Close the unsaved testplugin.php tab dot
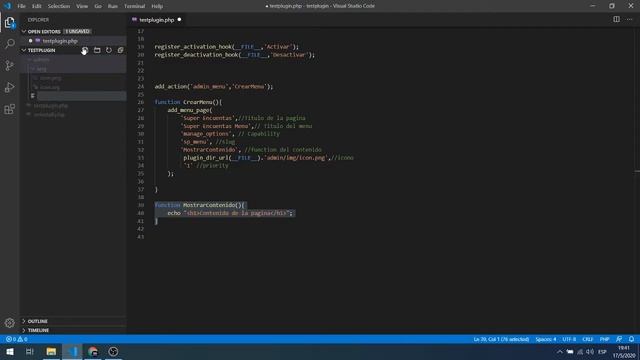 [x=179, y=20]
